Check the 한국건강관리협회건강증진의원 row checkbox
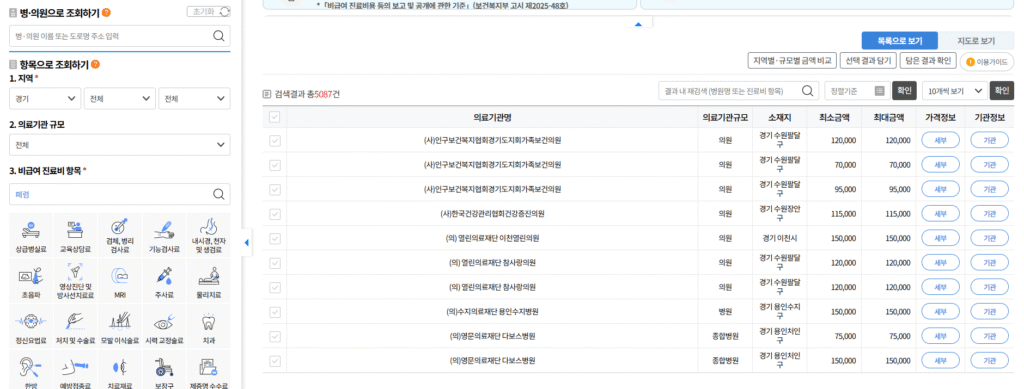 click(274, 213)
